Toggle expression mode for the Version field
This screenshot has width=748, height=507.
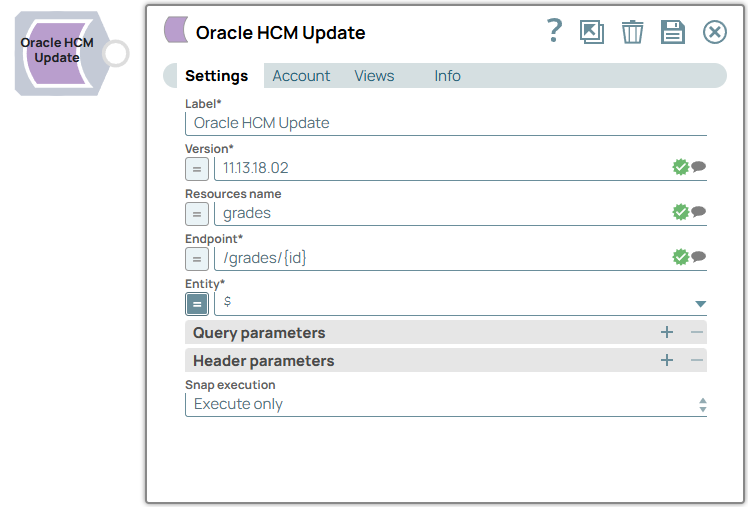pyautogui.click(x=197, y=169)
